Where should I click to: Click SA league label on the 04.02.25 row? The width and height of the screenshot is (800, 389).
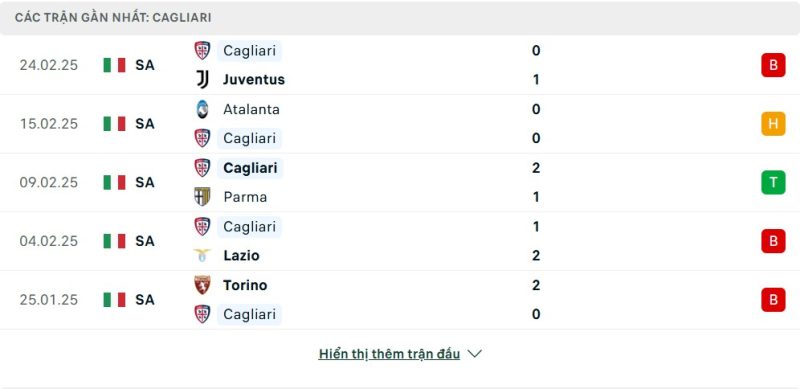point(145,241)
